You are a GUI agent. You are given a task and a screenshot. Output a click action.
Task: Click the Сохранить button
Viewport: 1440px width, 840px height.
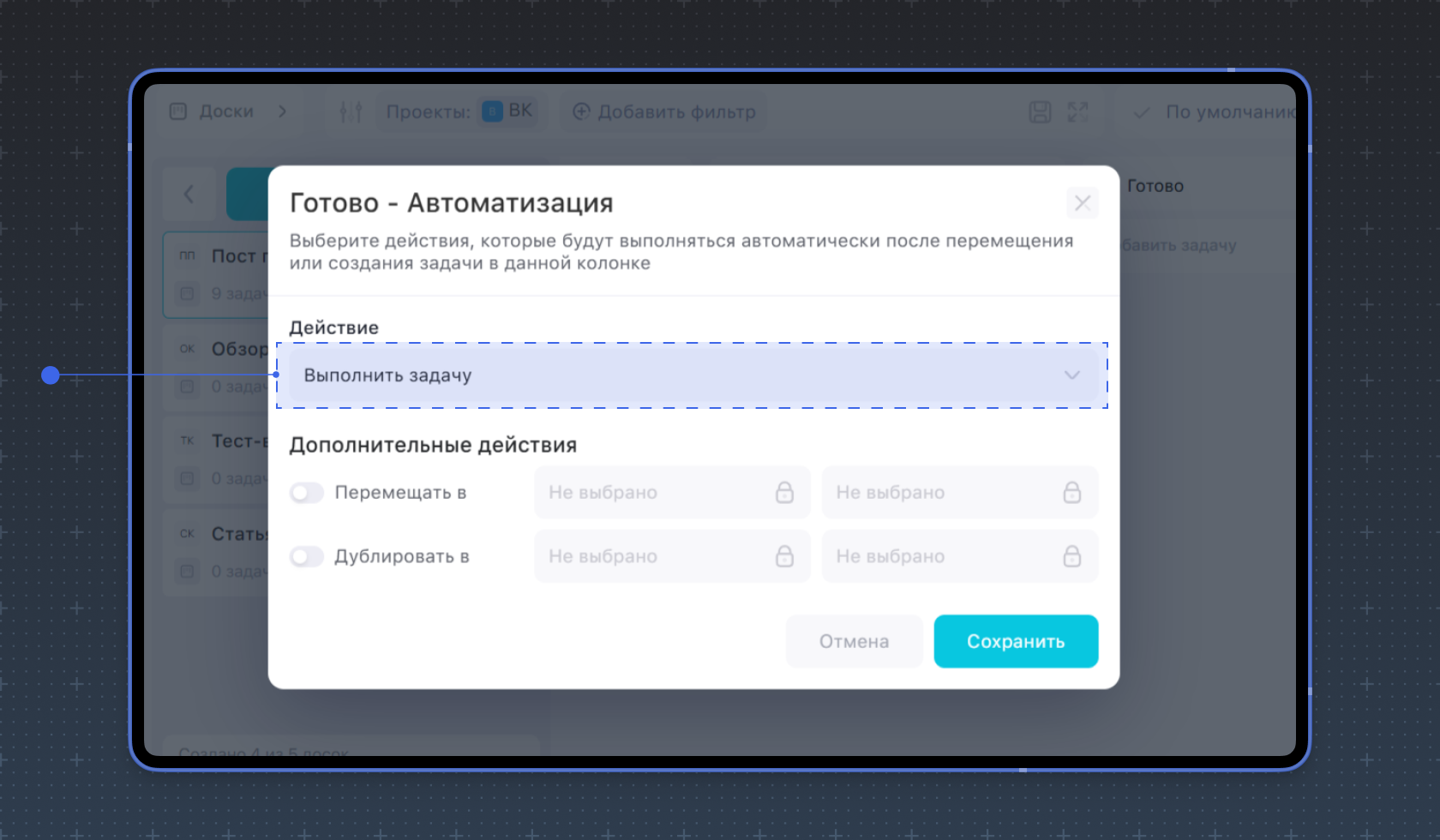click(x=1016, y=640)
